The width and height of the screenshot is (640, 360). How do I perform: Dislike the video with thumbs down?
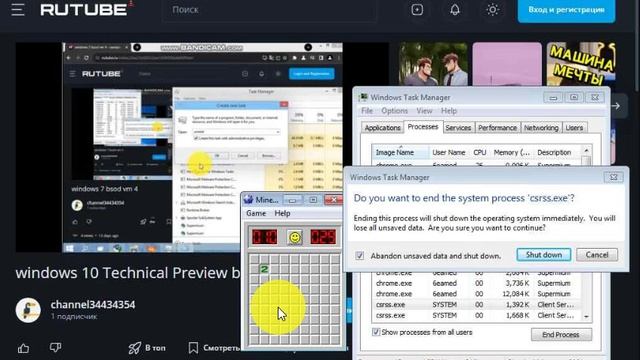pyautogui.click(x=56, y=348)
